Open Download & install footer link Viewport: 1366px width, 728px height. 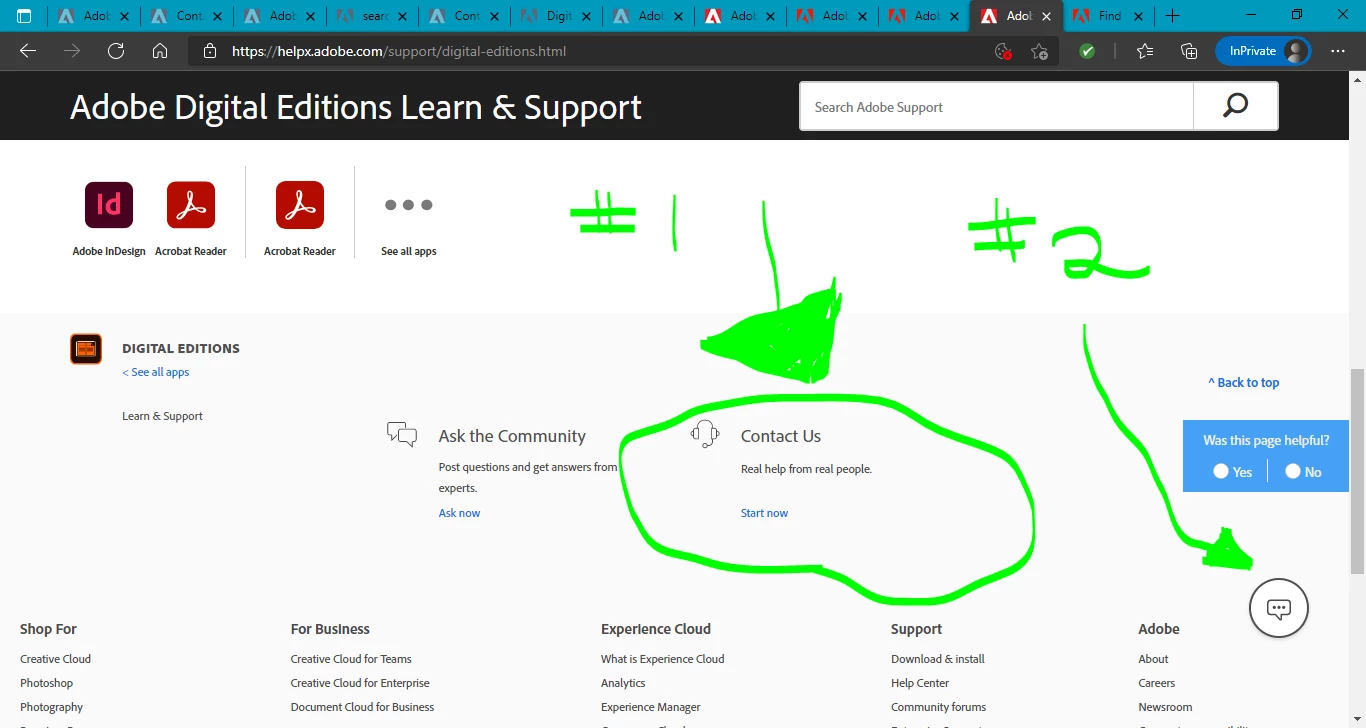[938, 659]
